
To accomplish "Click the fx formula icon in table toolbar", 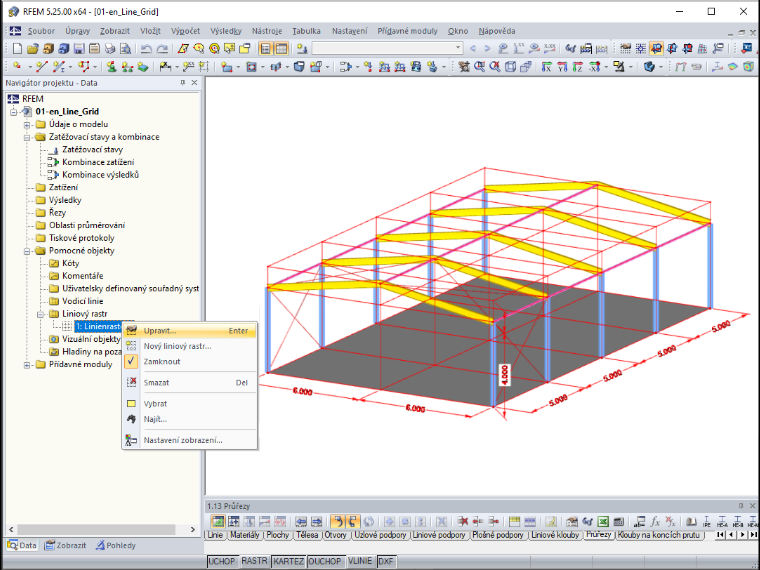I will click(x=655, y=522).
